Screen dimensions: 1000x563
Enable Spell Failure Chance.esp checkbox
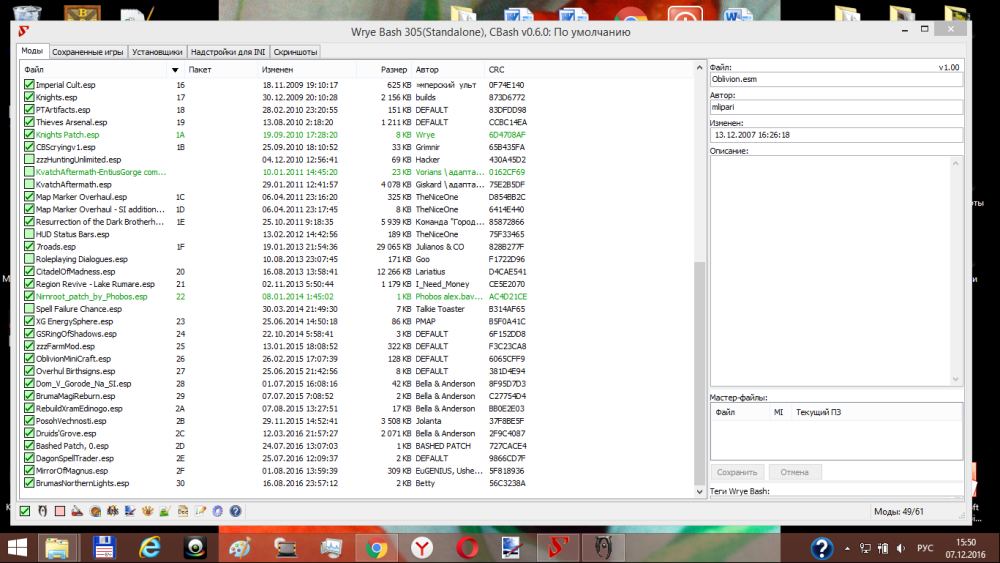(29, 309)
